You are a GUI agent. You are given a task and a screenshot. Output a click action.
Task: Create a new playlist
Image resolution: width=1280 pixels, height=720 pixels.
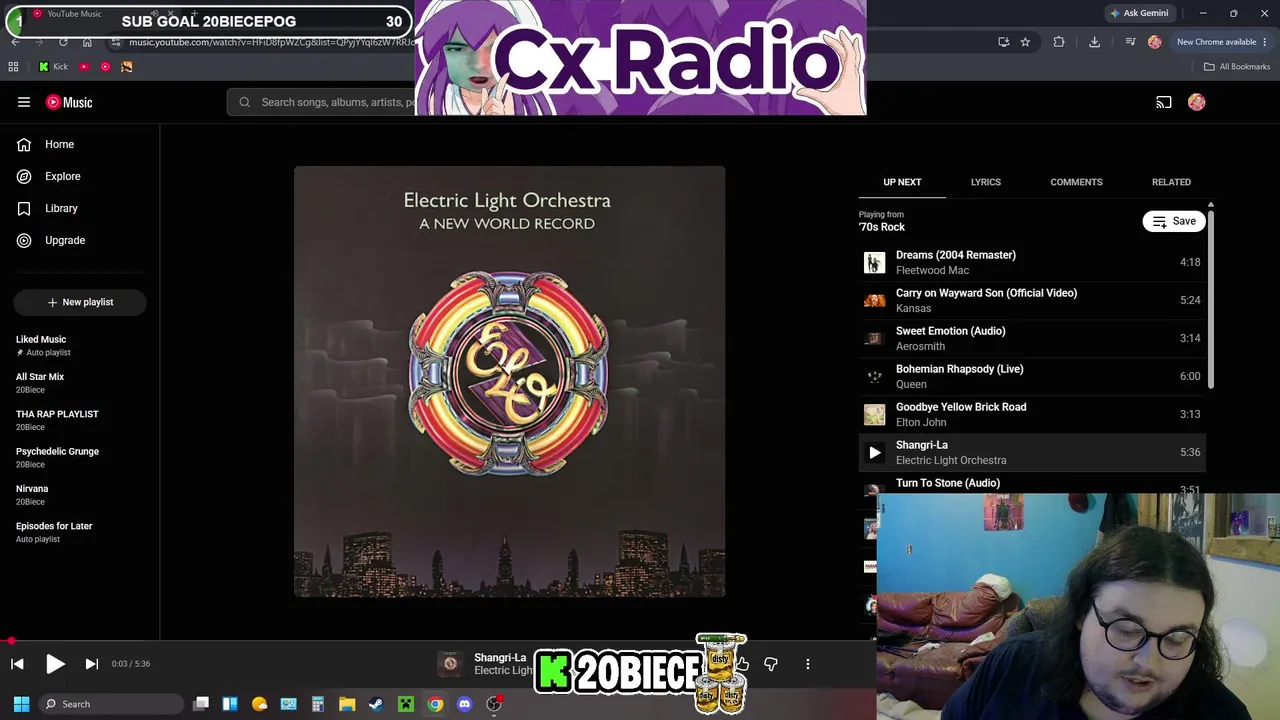click(x=80, y=302)
